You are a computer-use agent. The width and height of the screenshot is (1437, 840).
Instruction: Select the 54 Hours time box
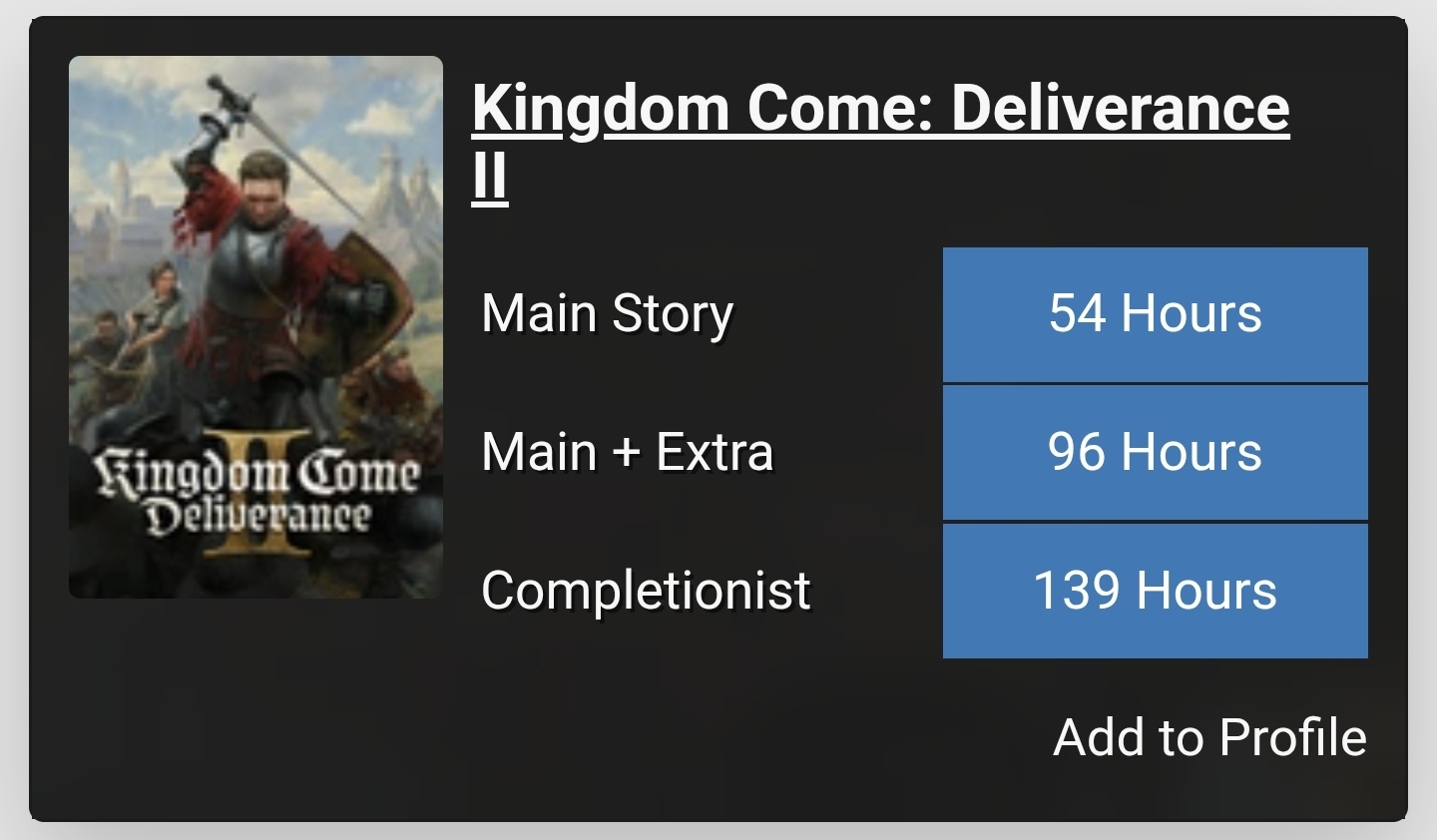tap(1155, 314)
